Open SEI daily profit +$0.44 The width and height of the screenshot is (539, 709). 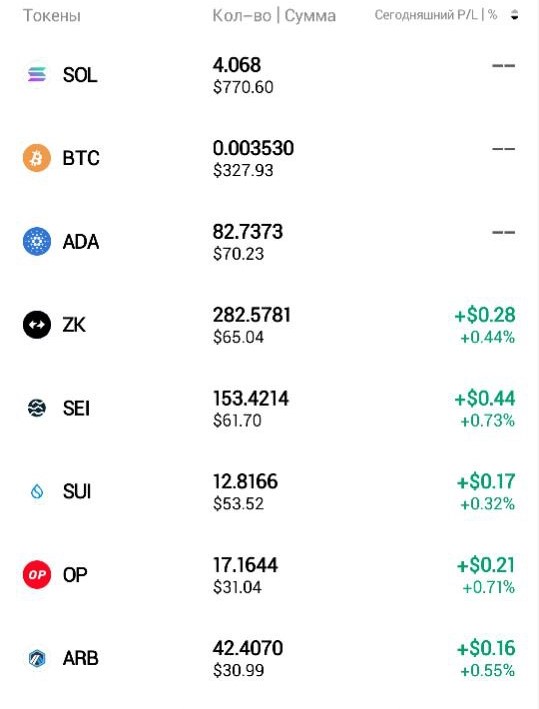(x=485, y=398)
